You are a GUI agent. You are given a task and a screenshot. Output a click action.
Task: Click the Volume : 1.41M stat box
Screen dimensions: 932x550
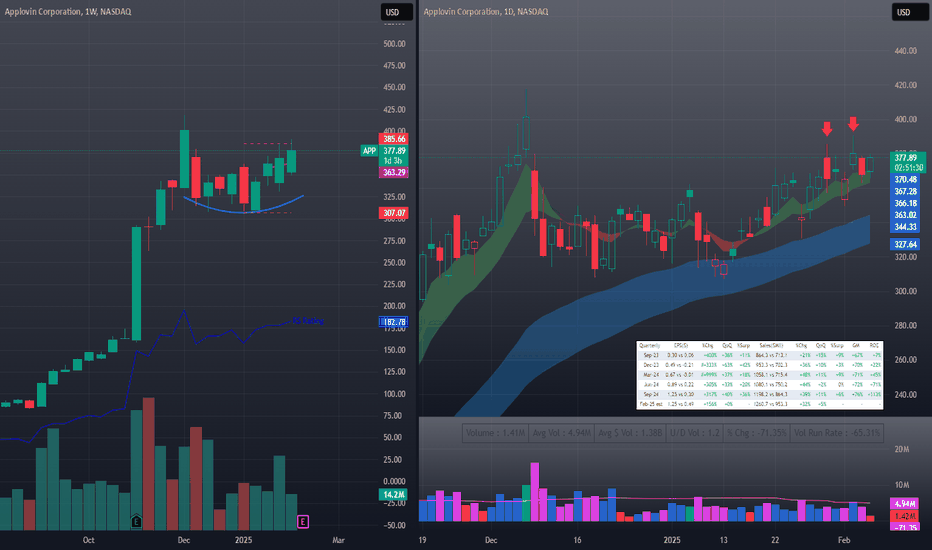(x=495, y=433)
